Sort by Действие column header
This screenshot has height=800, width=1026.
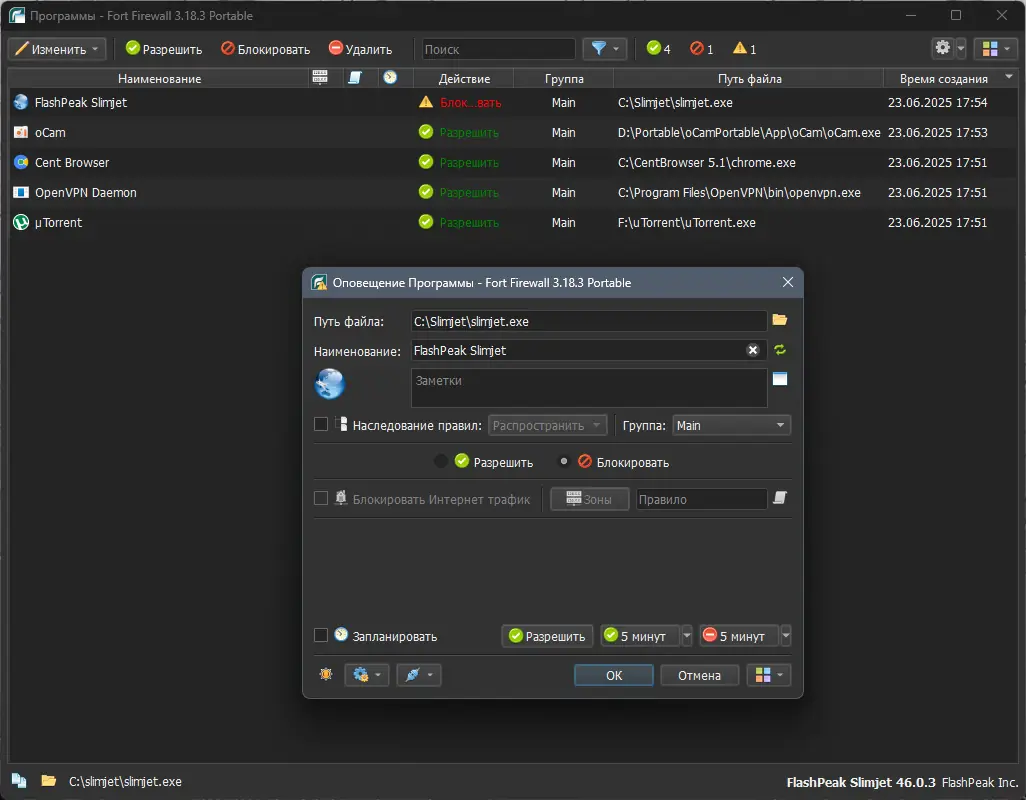(x=464, y=78)
